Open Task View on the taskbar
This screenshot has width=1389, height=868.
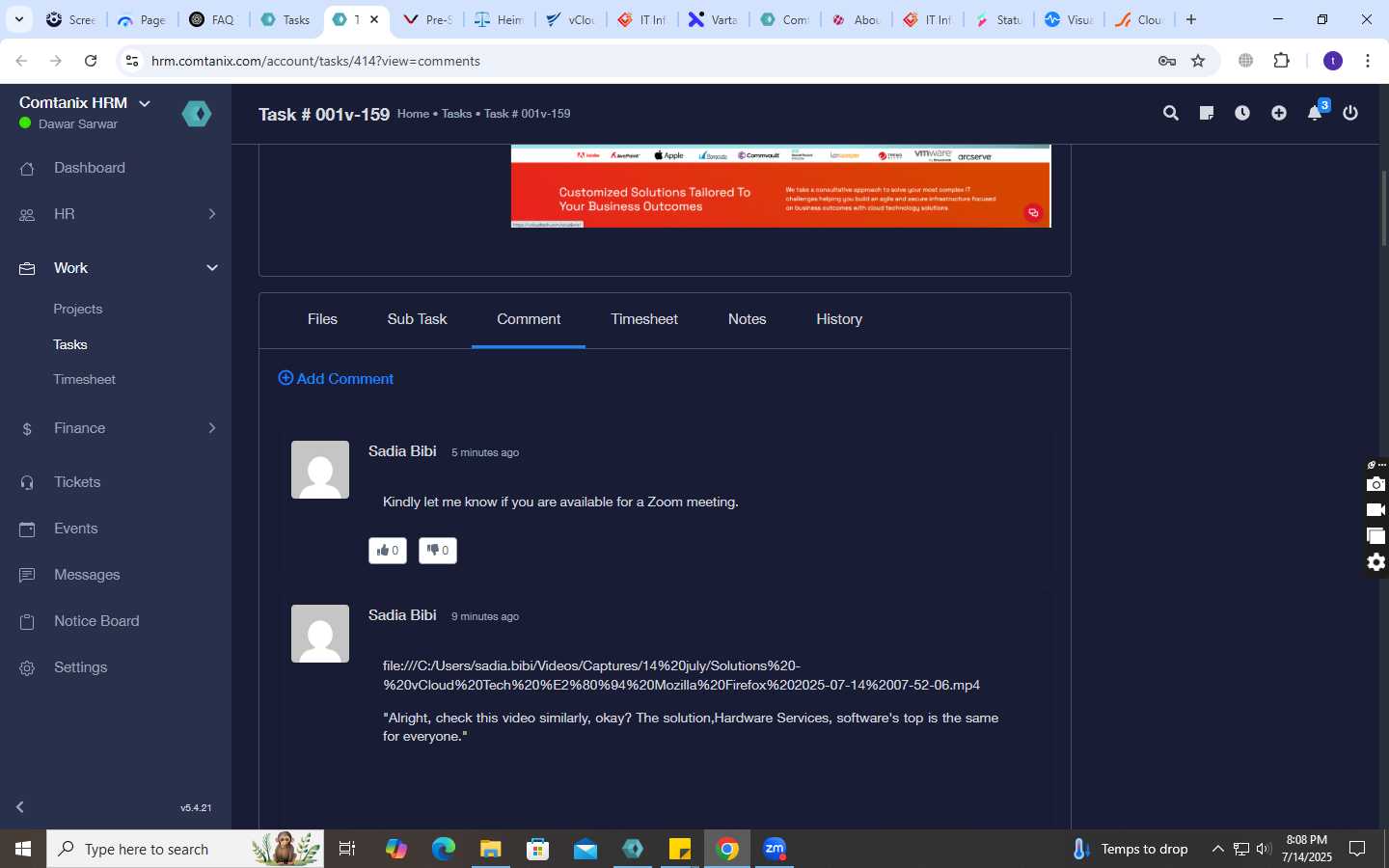tap(347, 849)
